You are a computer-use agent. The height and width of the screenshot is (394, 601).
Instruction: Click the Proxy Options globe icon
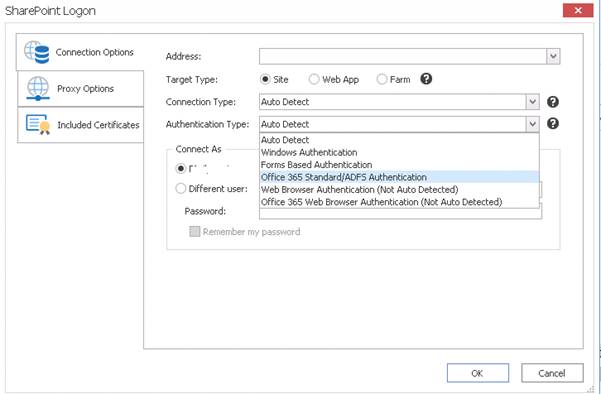(38, 89)
